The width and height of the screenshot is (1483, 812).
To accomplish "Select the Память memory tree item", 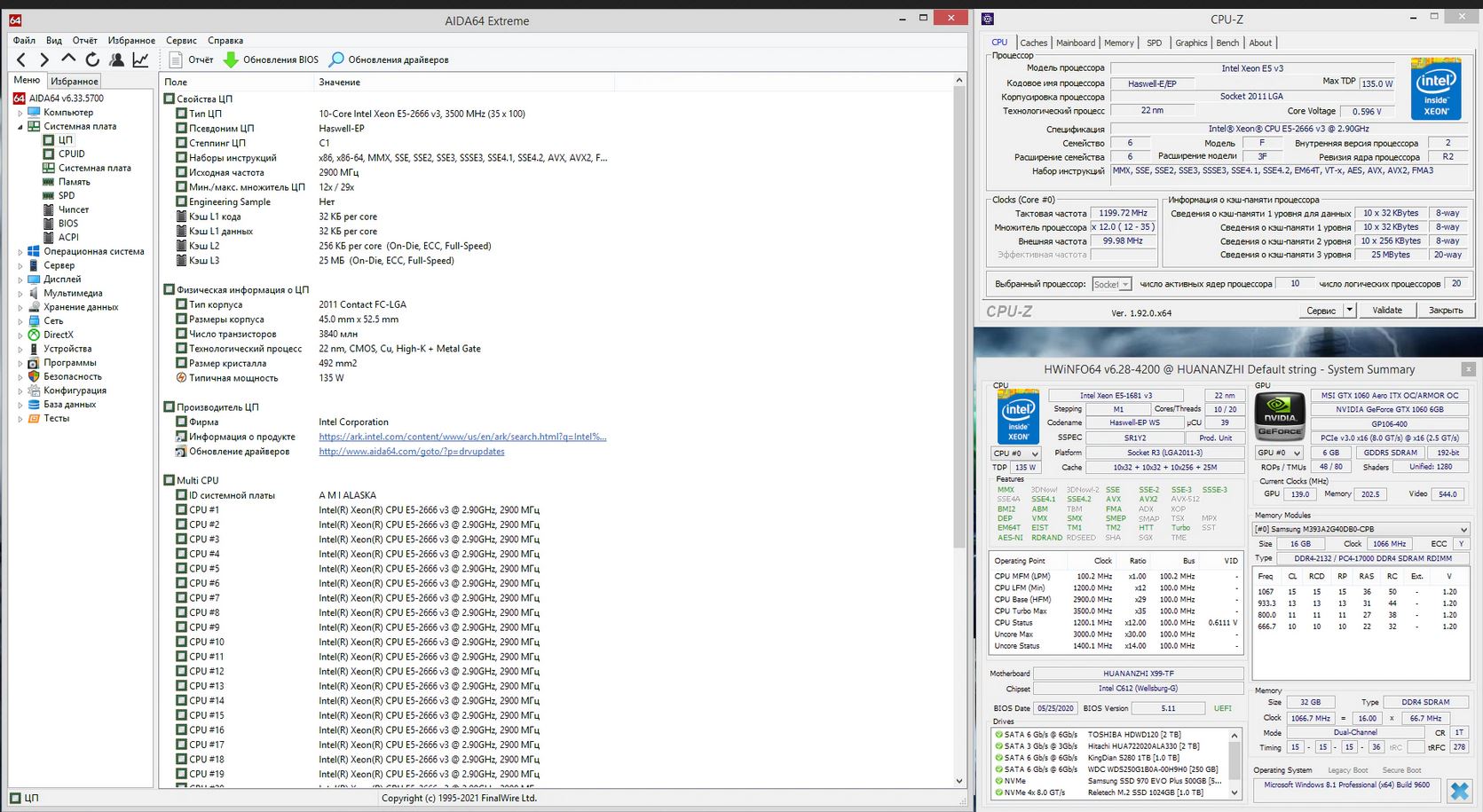I will (67, 182).
